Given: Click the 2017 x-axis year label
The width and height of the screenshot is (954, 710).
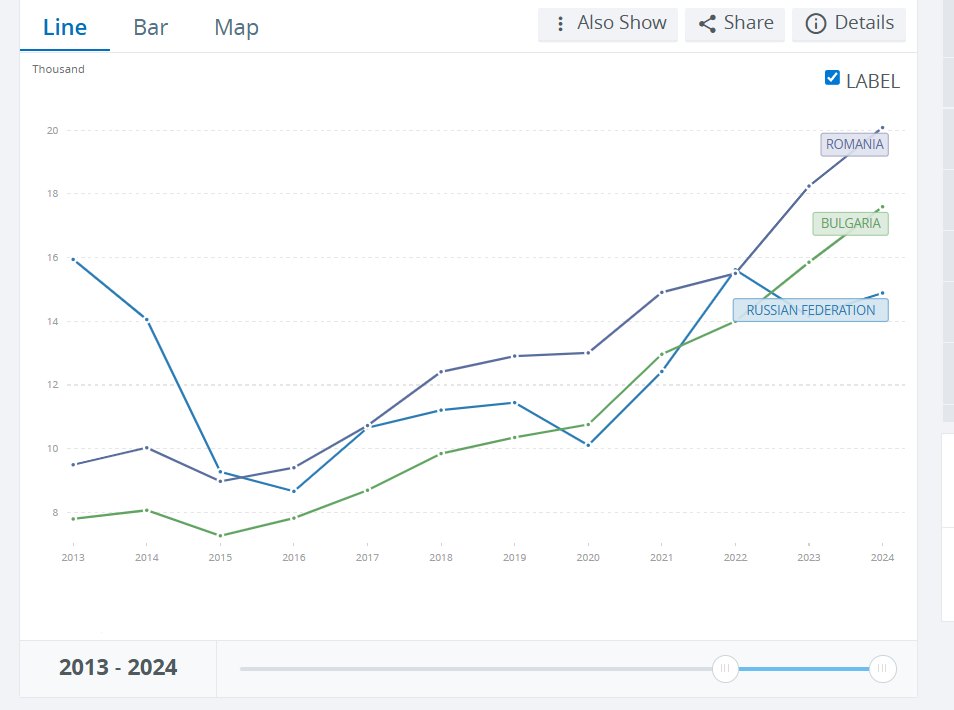Looking at the screenshot, I should tap(367, 557).
